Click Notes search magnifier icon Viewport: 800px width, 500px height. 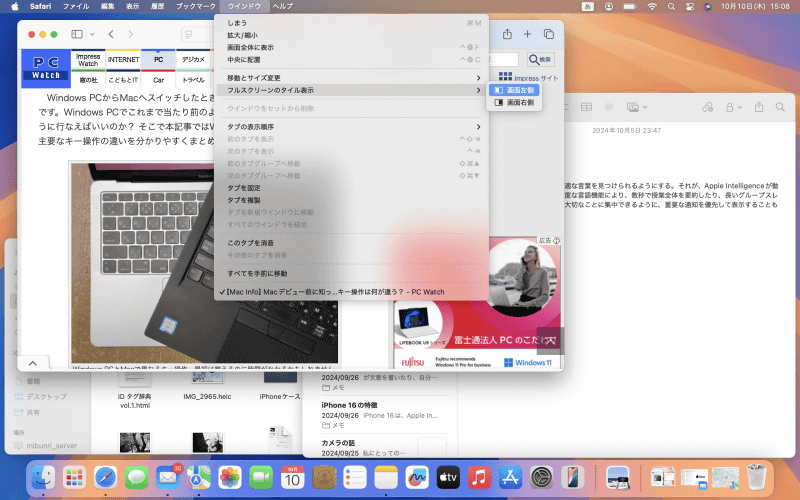(x=780, y=107)
